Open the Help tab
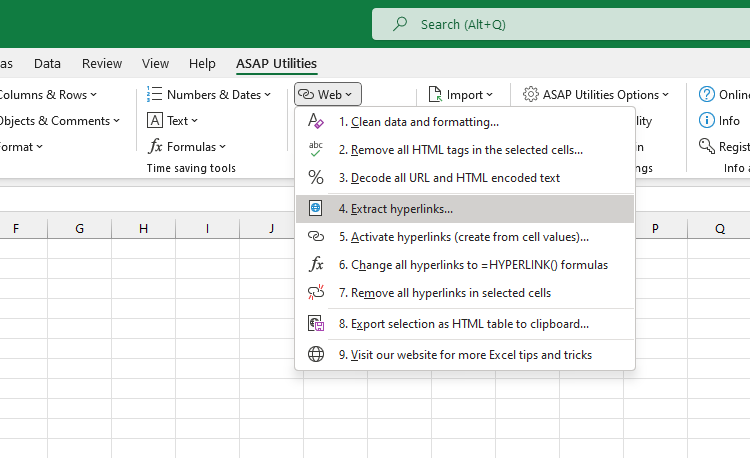750x458 pixels. tap(202, 63)
